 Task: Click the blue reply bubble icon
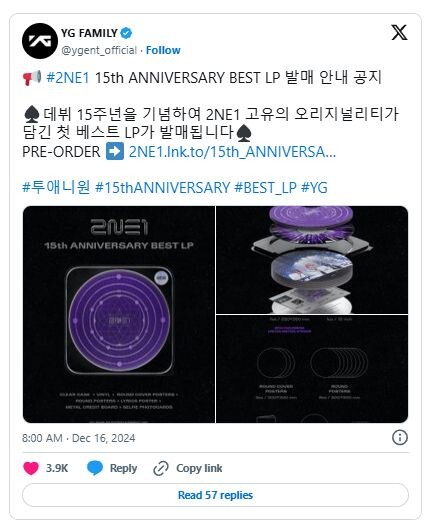coord(95,468)
